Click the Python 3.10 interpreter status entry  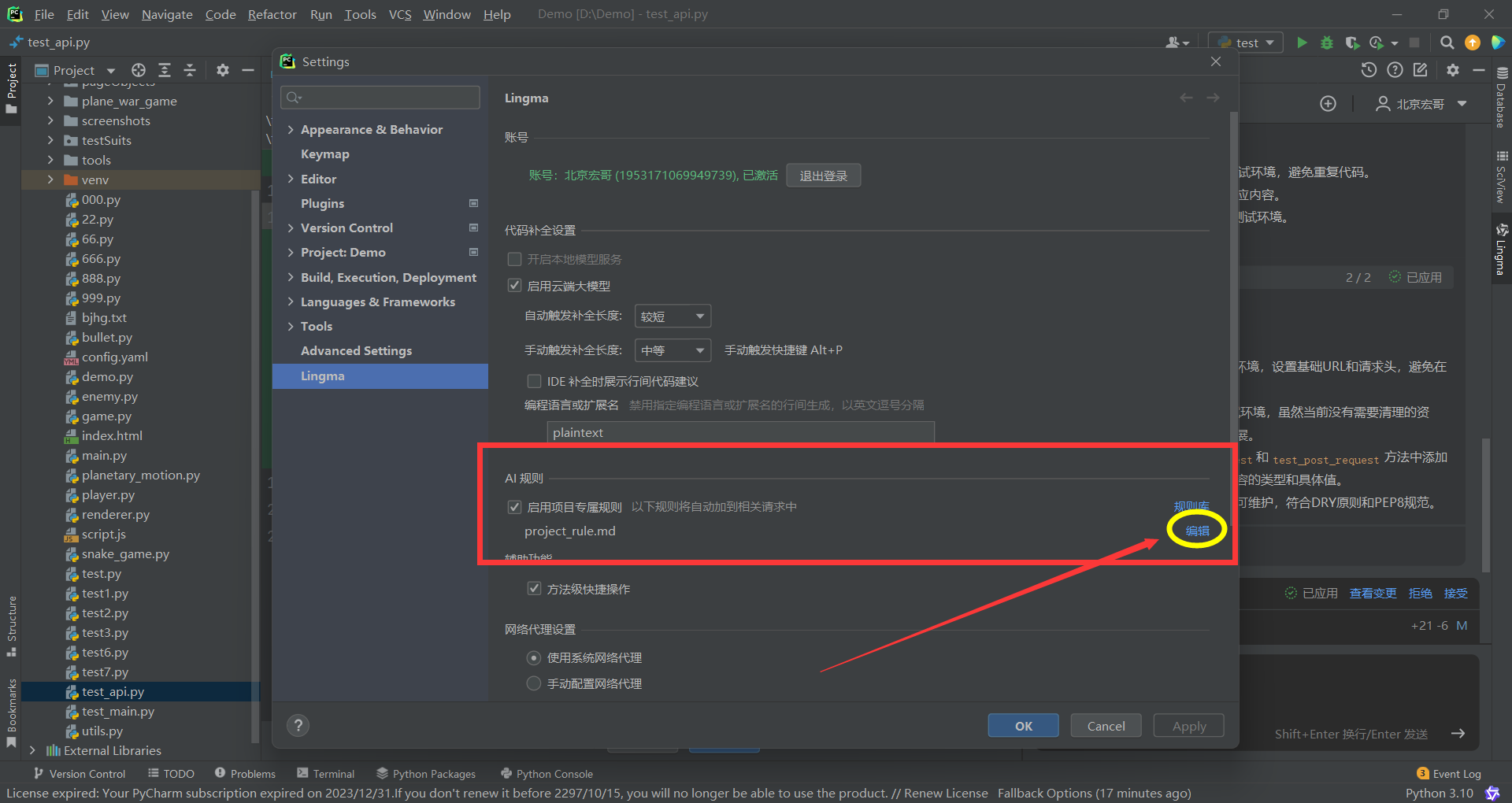[x=1439, y=793]
